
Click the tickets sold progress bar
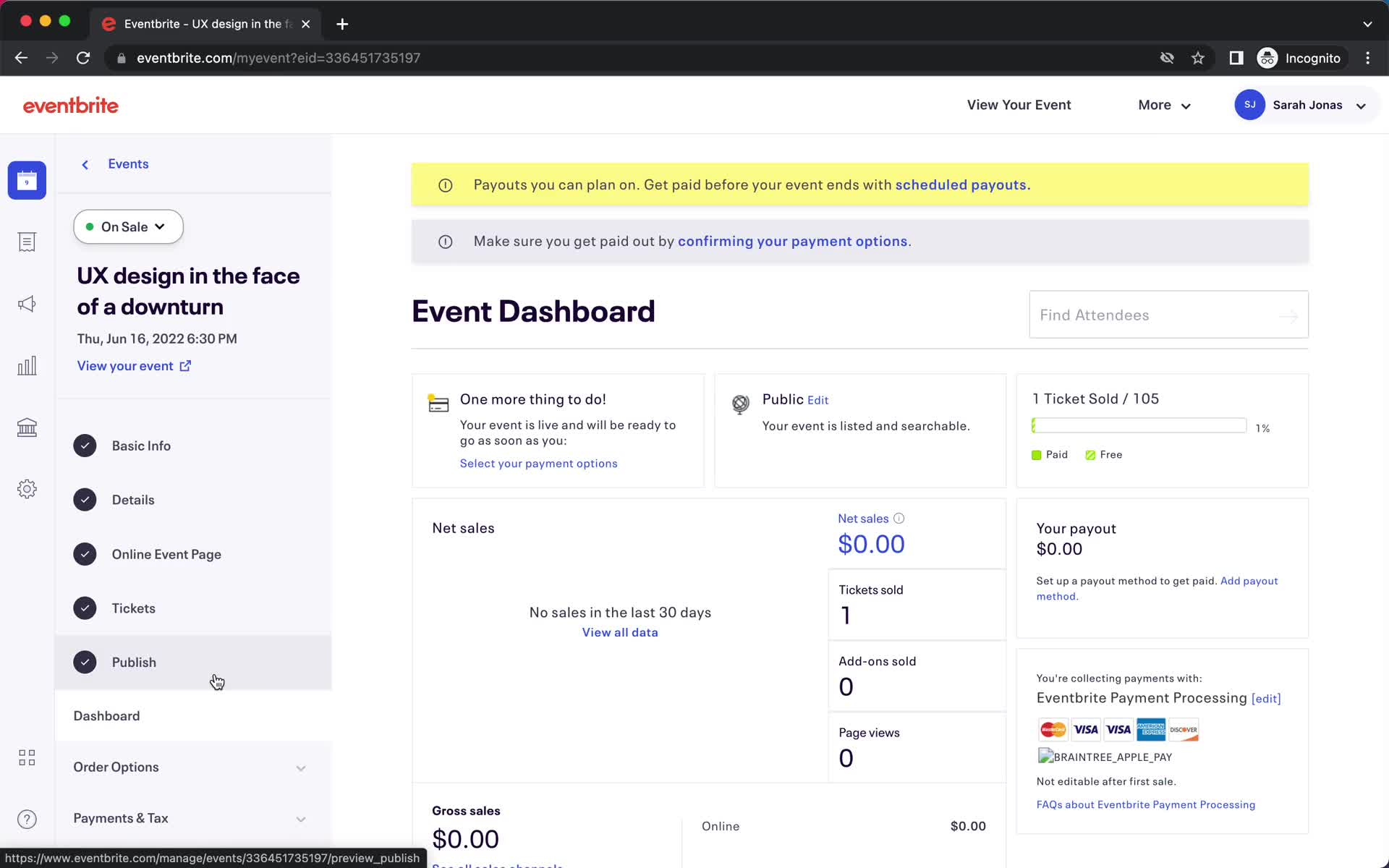click(x=1139, y=425)
